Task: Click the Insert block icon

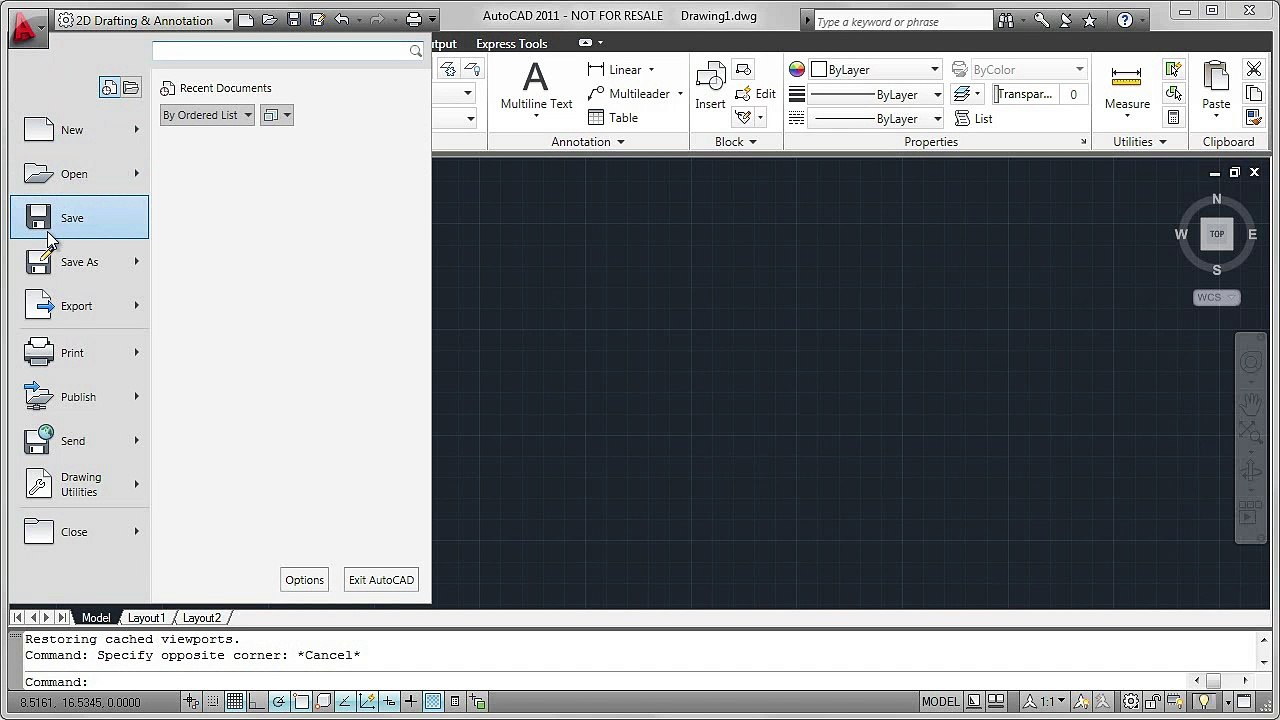Action: tap(710, 77)
